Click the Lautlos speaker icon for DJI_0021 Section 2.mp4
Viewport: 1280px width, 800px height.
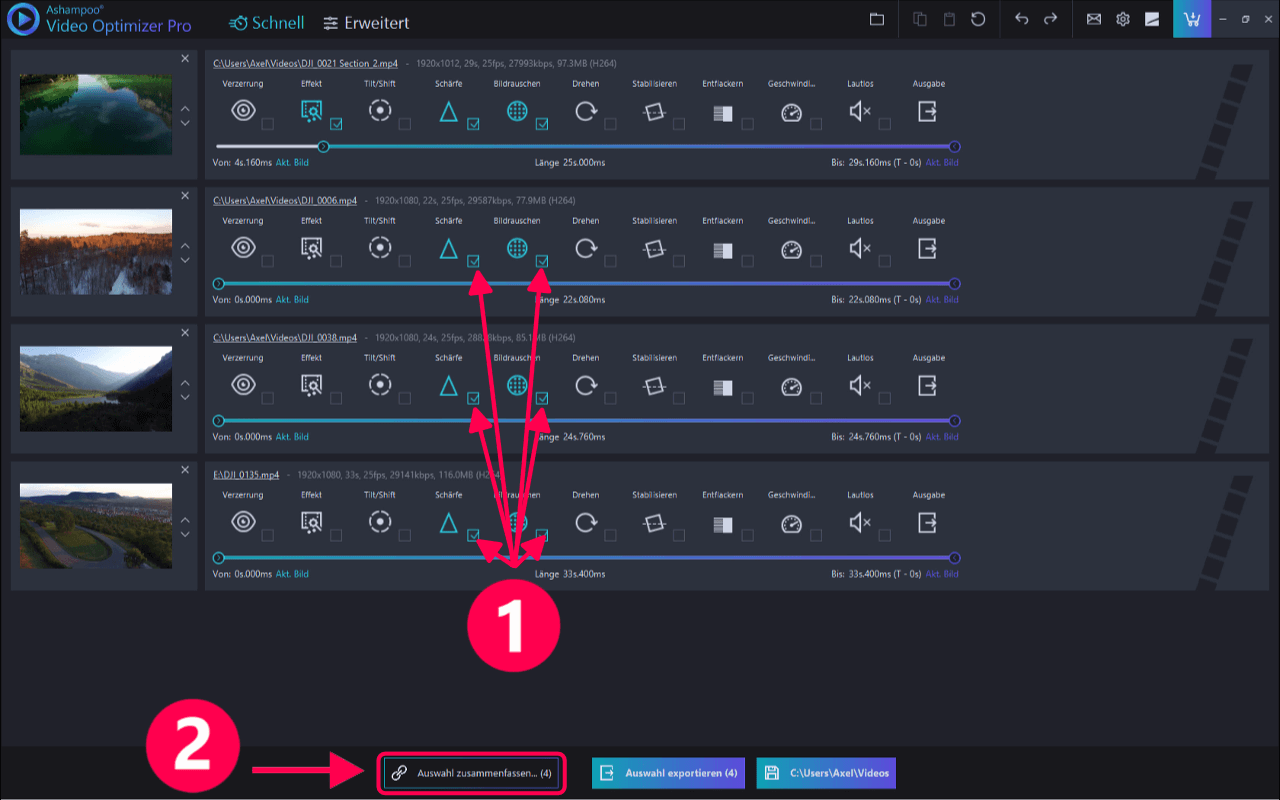pyautogui.click(x=860, y=111)
